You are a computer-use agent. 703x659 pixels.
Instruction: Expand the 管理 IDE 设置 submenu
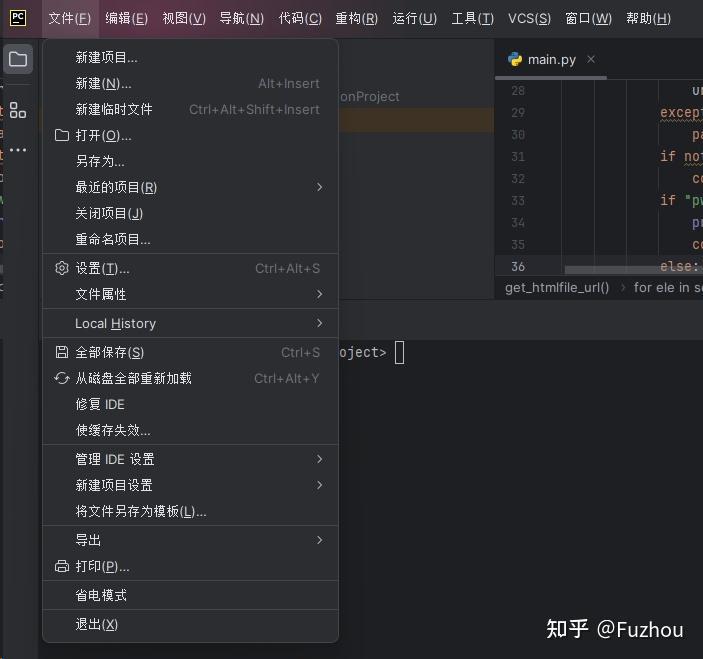pyautogui.click(x=190, y=459)
